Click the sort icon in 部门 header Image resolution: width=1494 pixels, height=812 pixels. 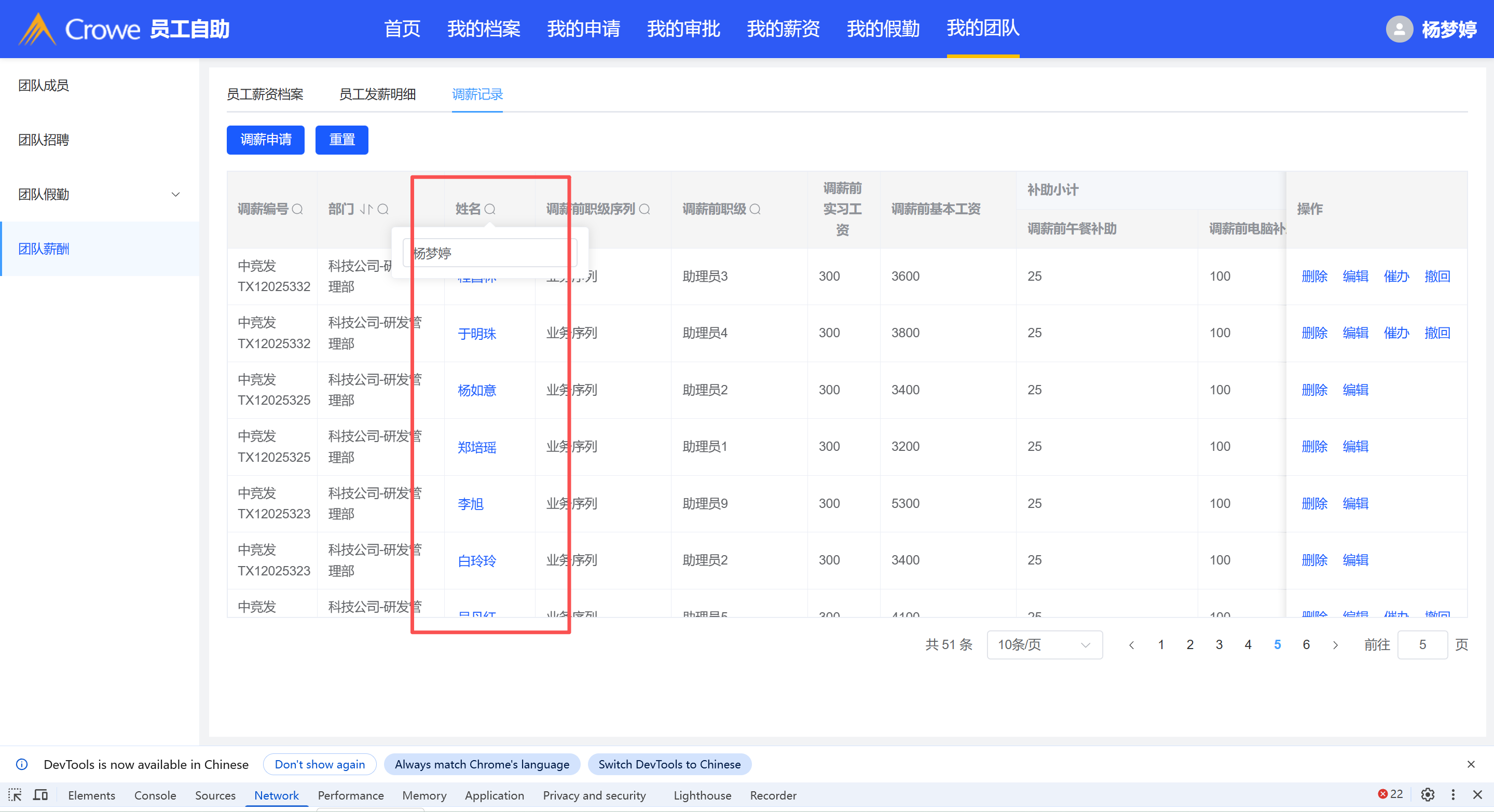click(x=366, y=210)
